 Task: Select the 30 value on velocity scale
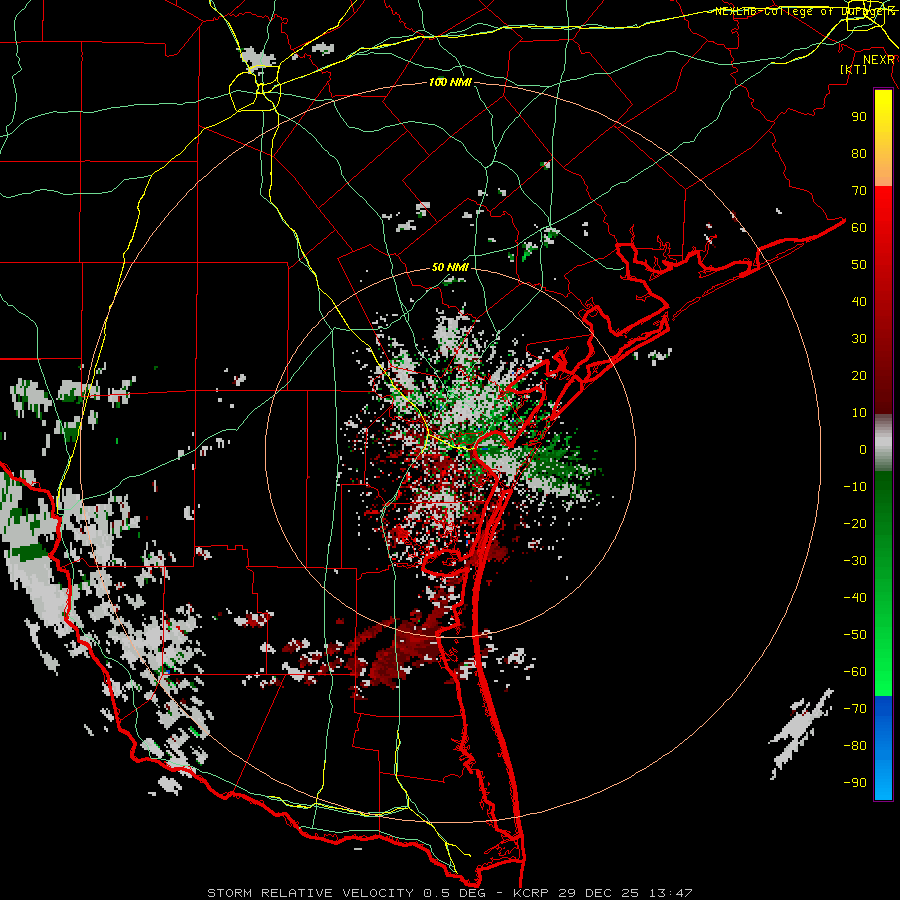(x=859, y=339)
